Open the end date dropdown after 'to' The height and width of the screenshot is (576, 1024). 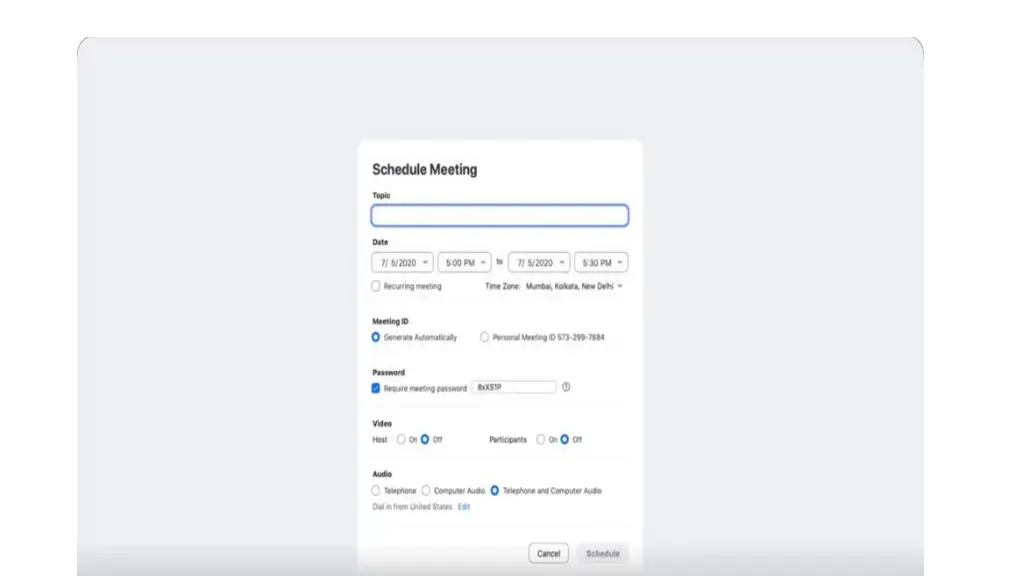click(539, 262)
